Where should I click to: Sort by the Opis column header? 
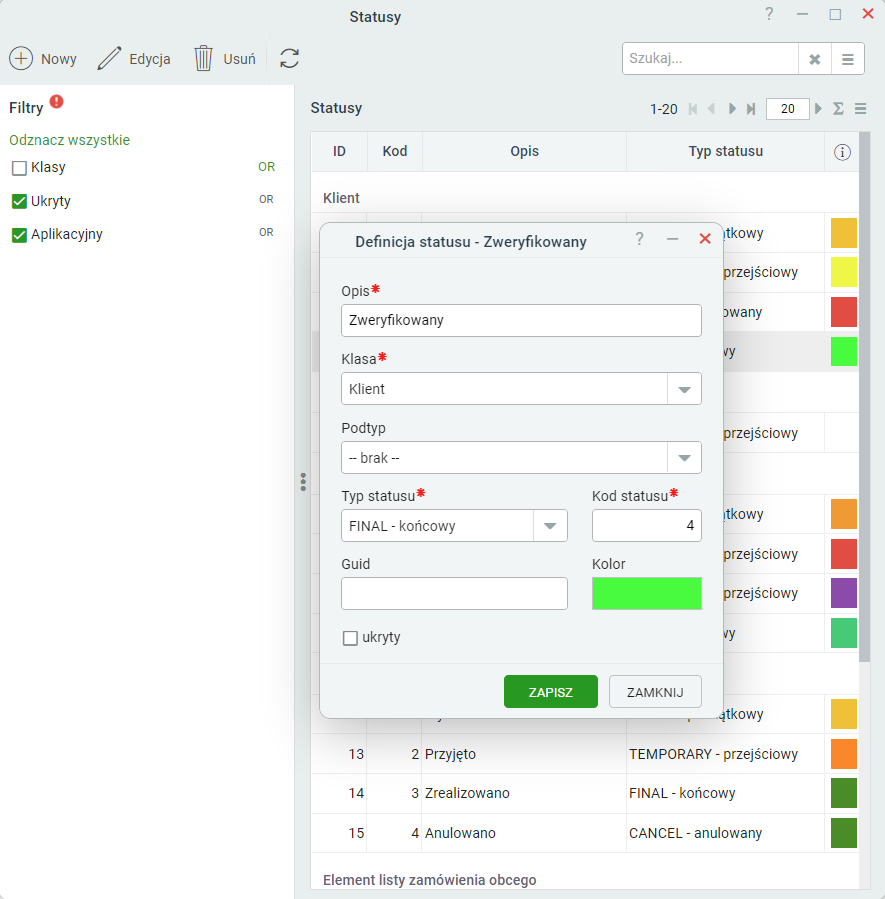click(x=524, y=151)
